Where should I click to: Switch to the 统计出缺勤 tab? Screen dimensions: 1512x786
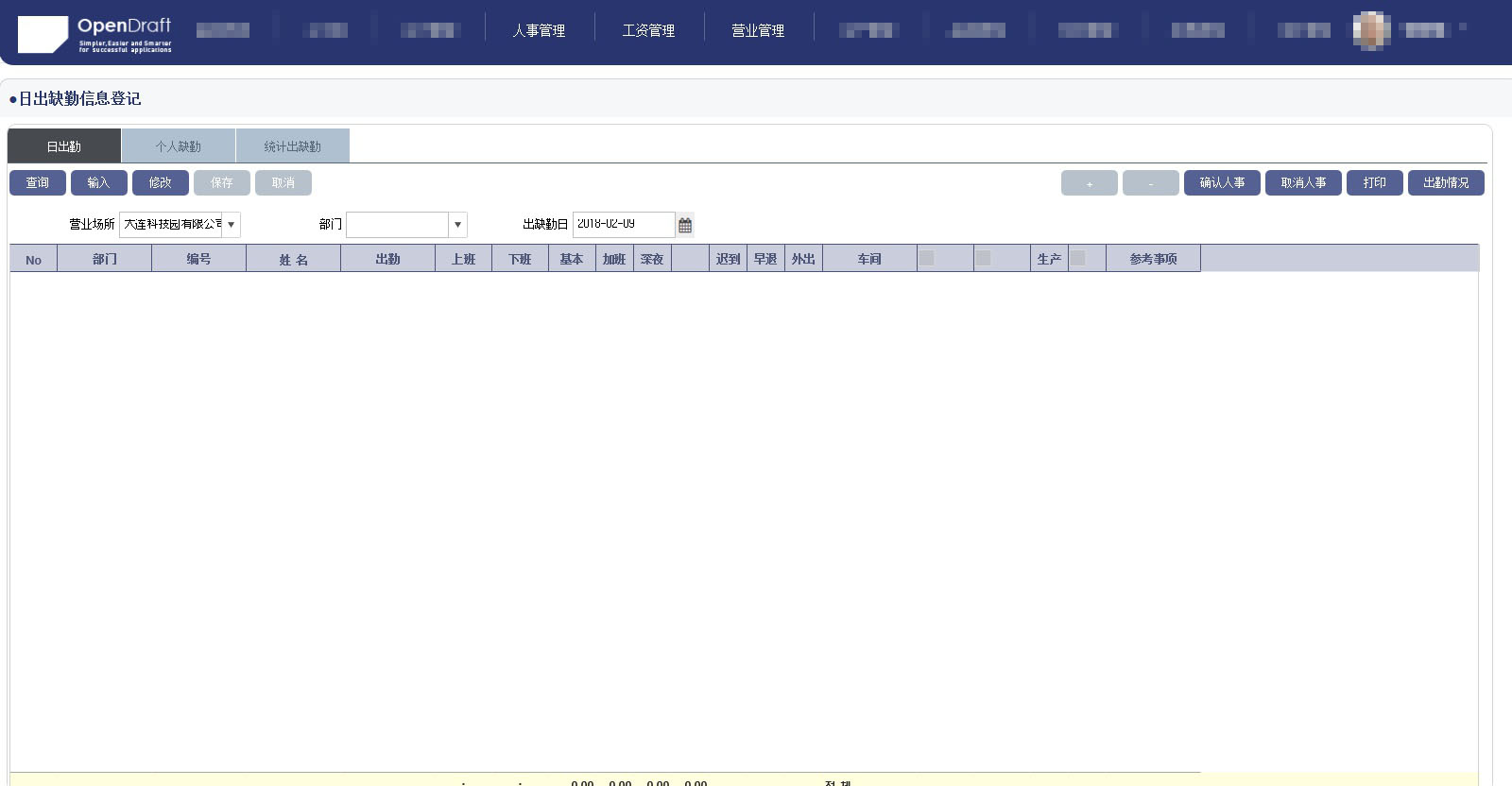click(x=293, y=146)
